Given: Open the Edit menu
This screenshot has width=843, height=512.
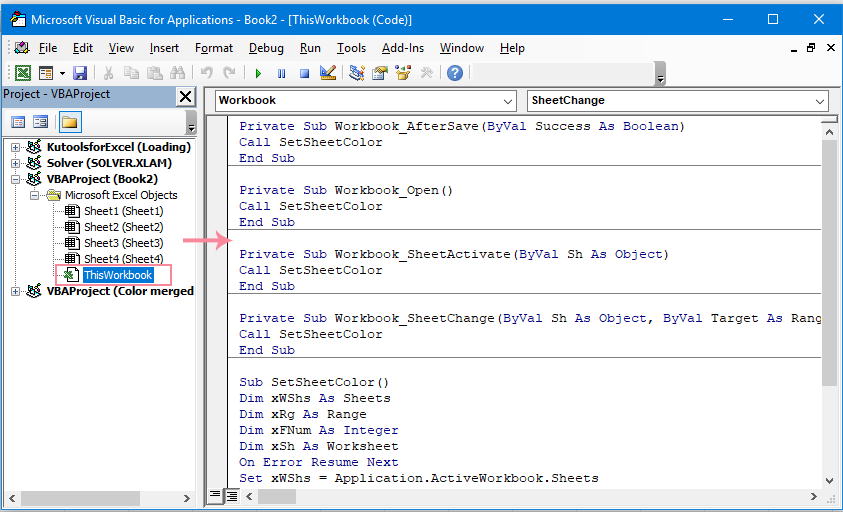Looking at the screenshot, I should [83, 48].
